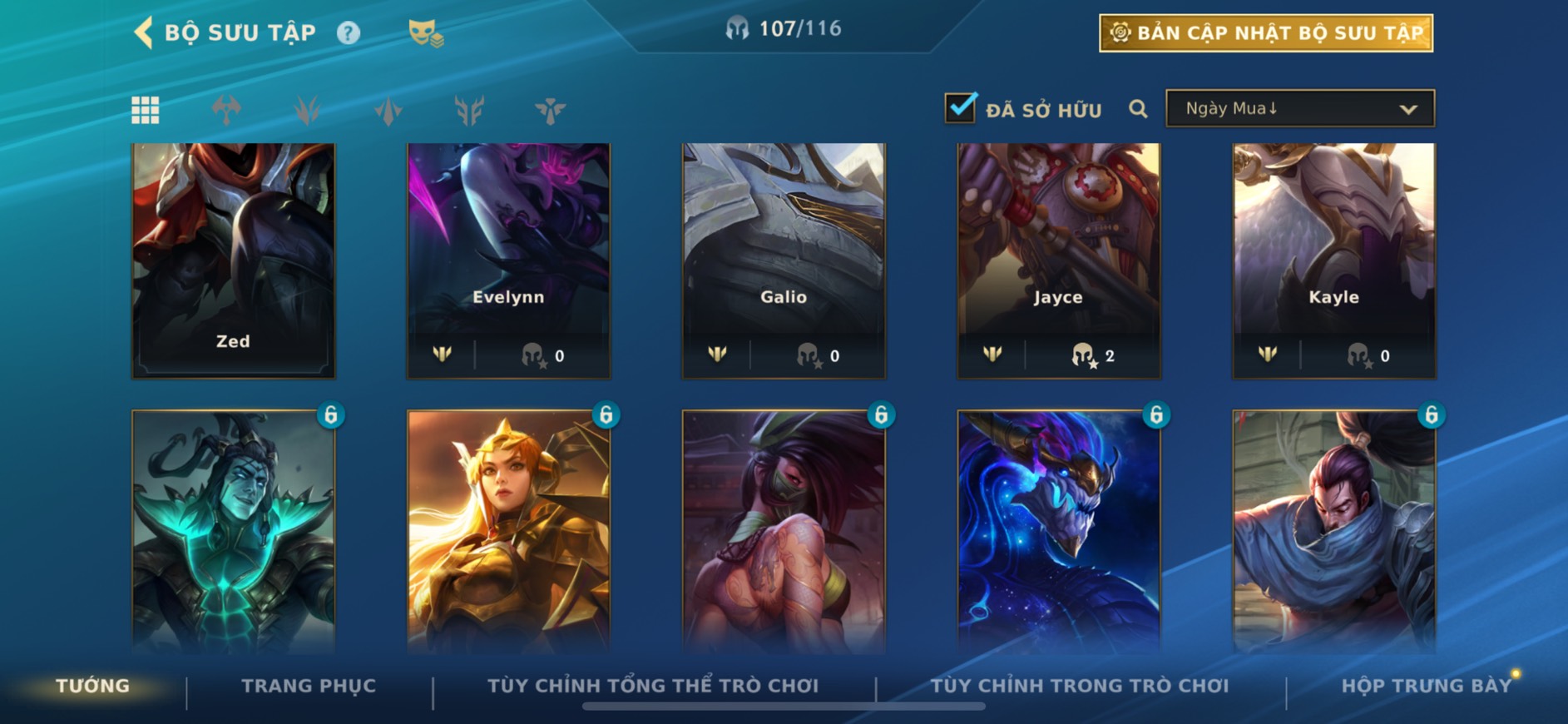Select the last role filter icon in row
The image size is (1568, 724).
tap(550, 110)
